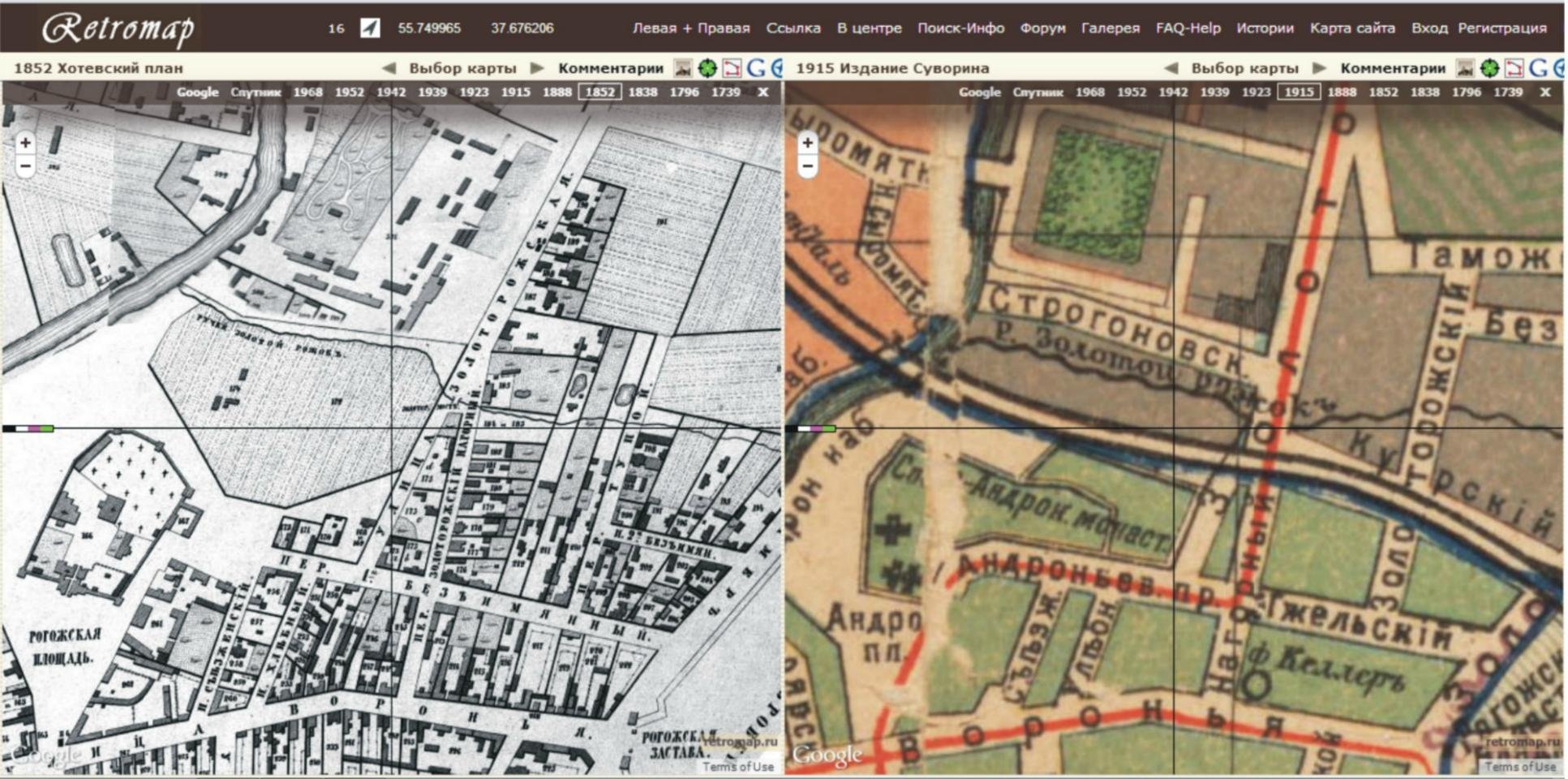
Task: Select year 1942 on the right map
Action: click(x=1173, y=92)
